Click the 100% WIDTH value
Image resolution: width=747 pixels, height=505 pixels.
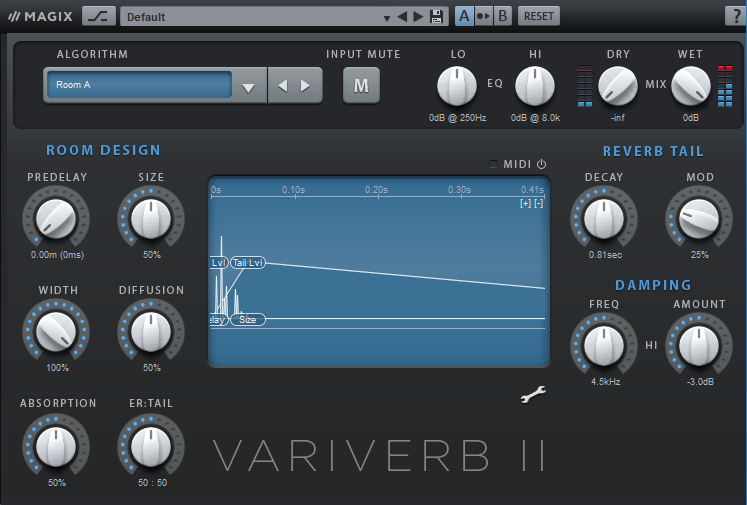(x=57, y=368)
